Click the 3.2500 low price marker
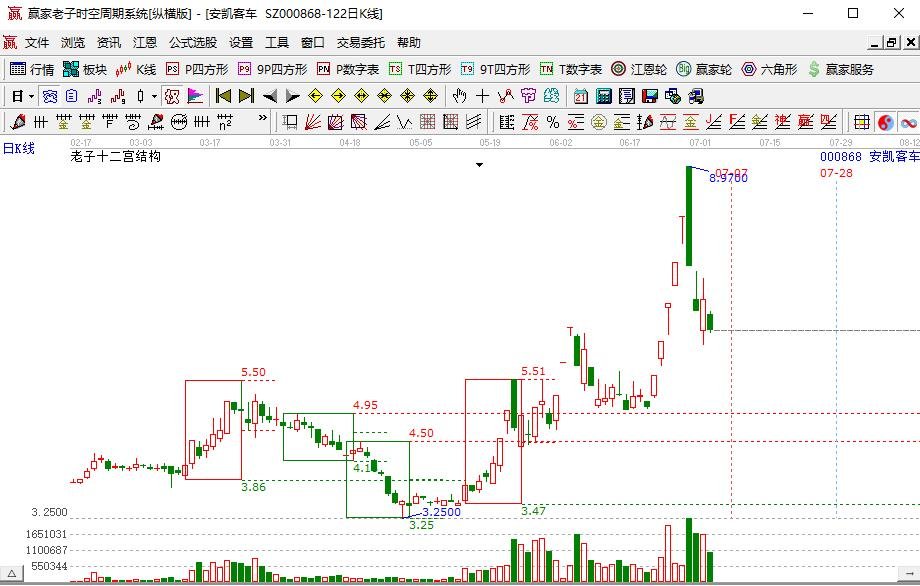 pos(441,512)
